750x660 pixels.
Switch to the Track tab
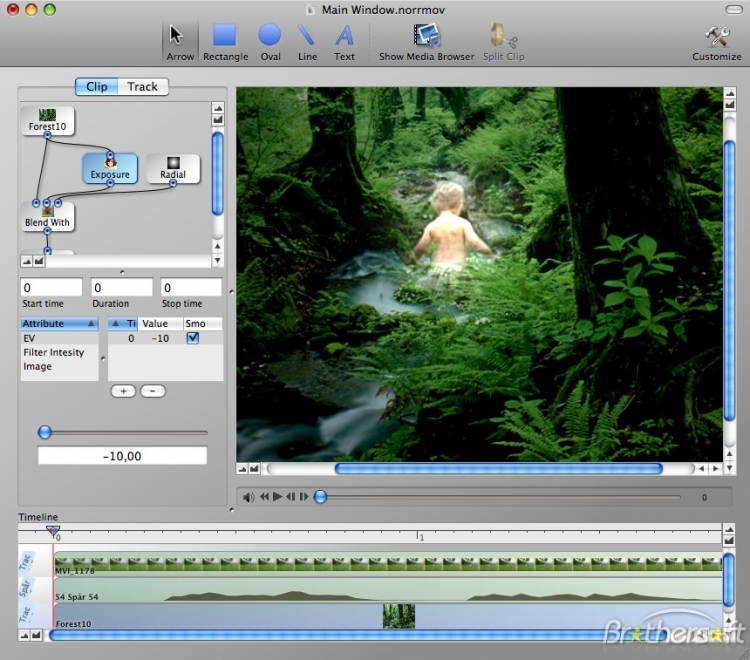tap(142, 87)
